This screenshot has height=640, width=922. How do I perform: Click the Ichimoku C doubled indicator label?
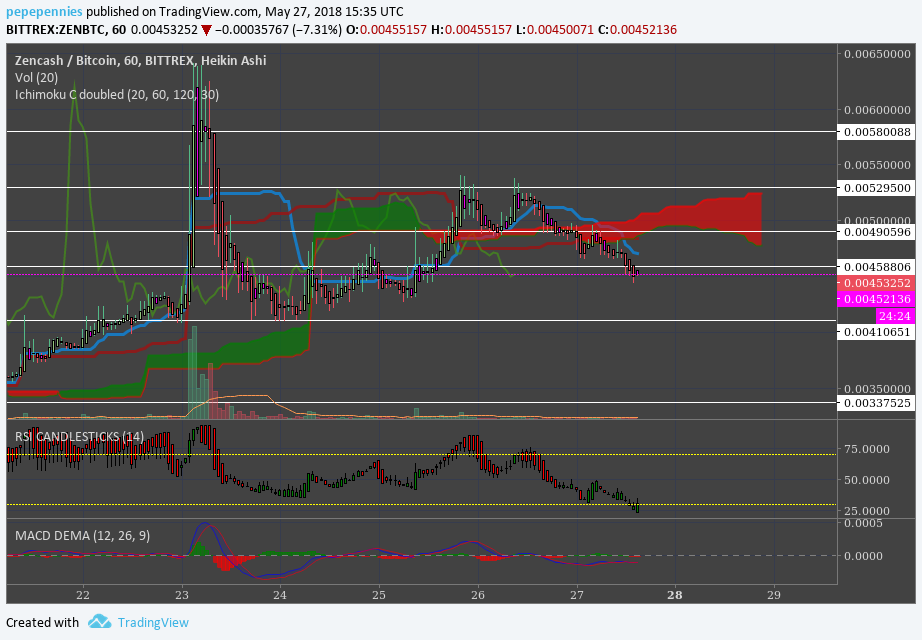[x=117, y=95]
